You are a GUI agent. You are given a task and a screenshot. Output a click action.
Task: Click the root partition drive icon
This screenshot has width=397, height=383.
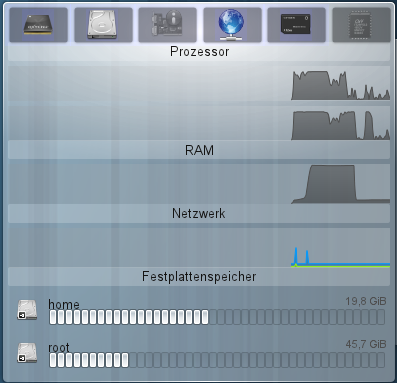click(x=27, y=353)
